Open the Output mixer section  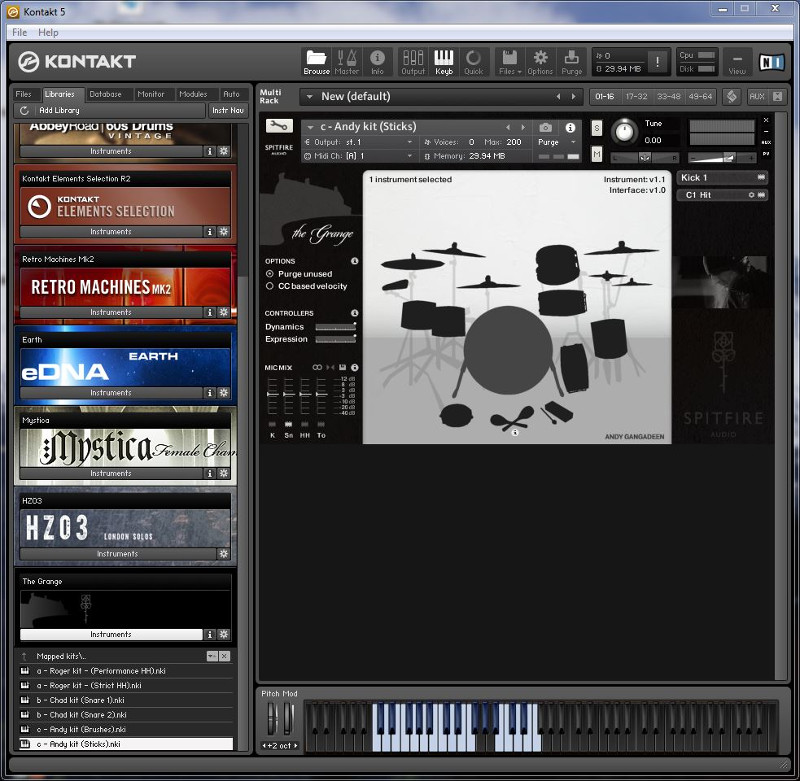pos(413,62)
